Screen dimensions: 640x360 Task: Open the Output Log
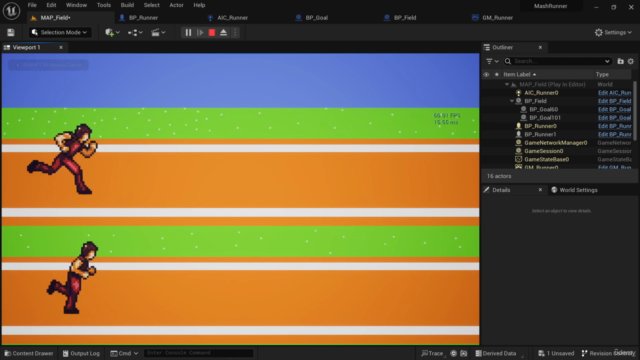81,353
